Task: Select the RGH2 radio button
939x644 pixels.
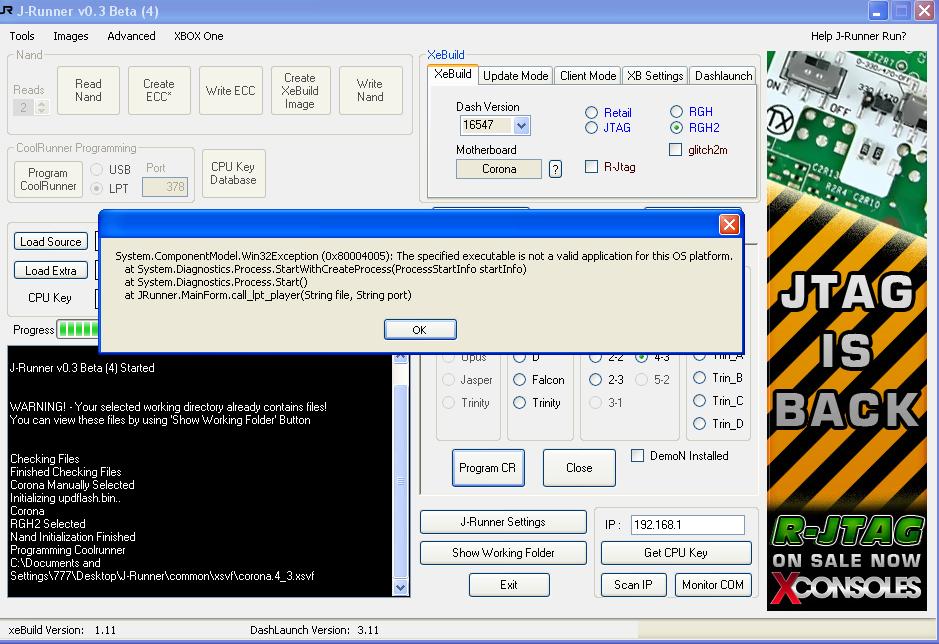Action: [x=676, y=128]
